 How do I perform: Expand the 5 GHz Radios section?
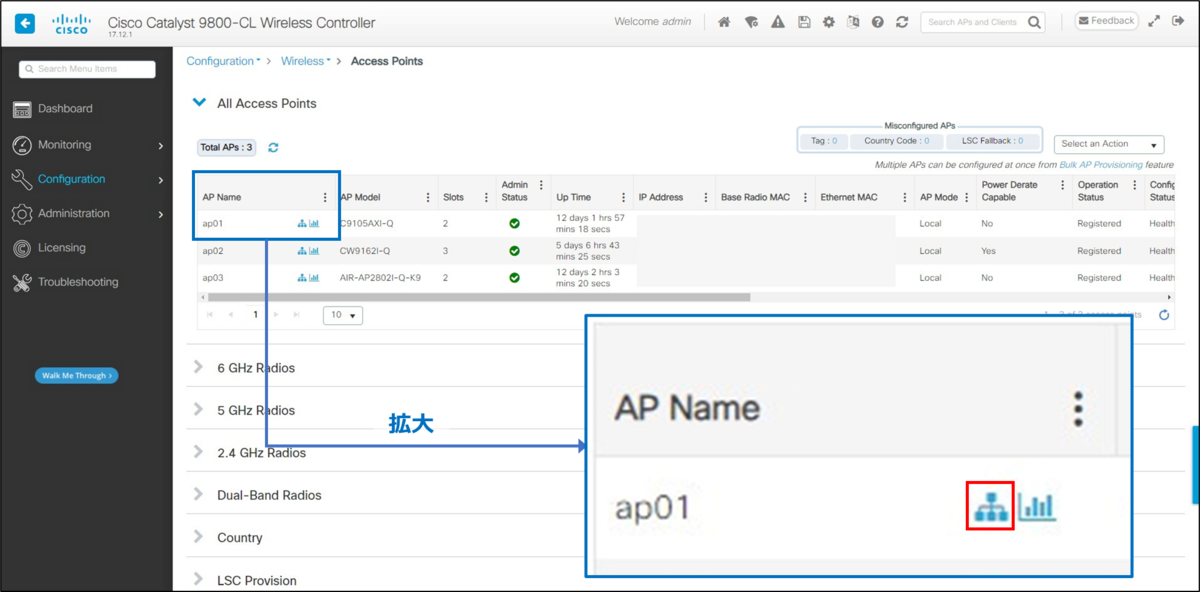[198, 410]
